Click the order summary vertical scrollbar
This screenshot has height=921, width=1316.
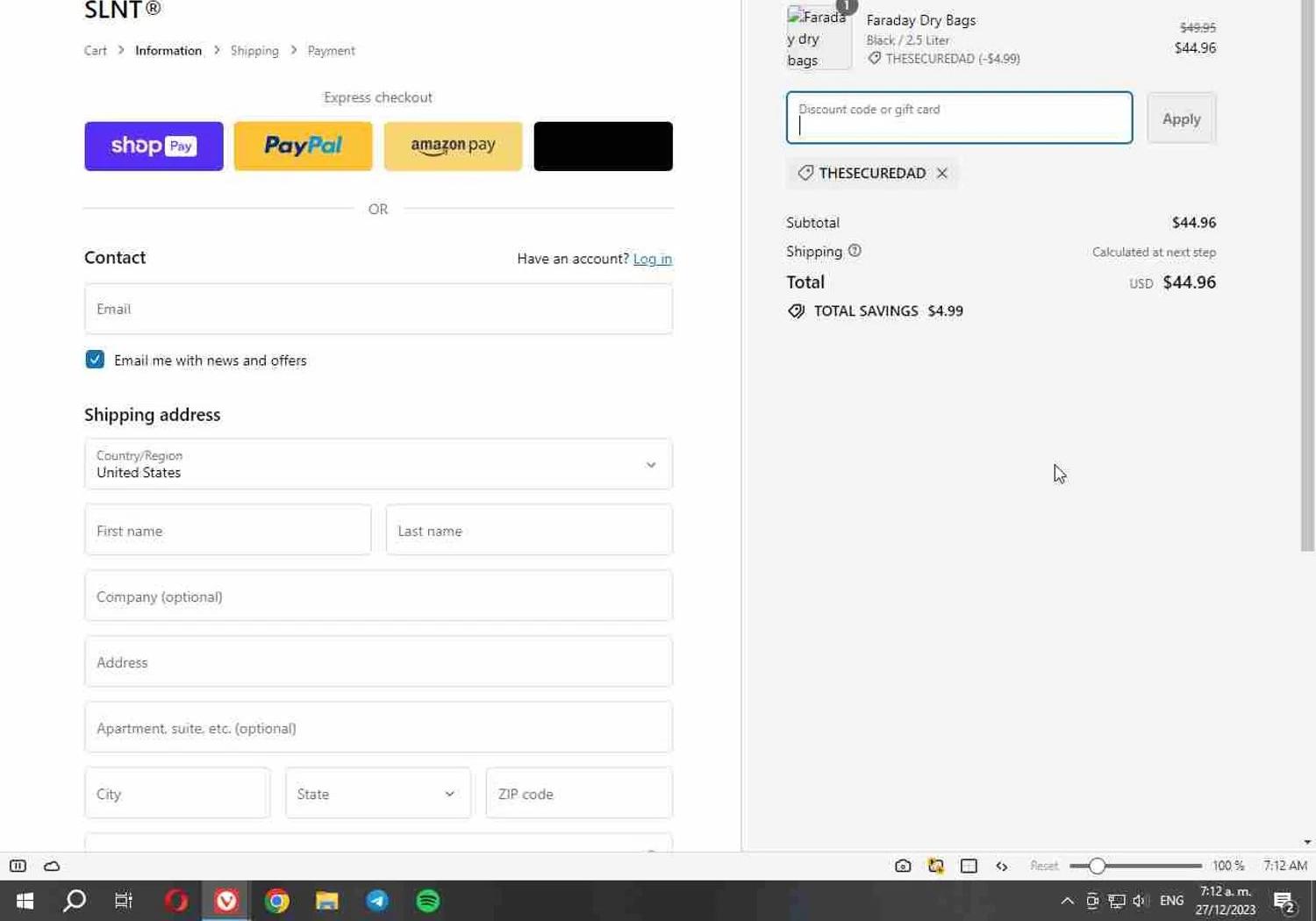[x=1307, y=276]
